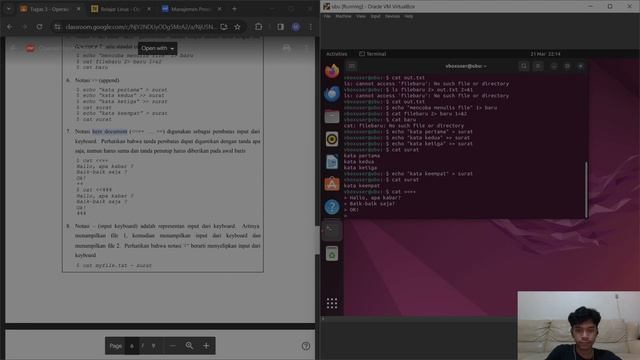The height and width of the screenshot is (360, 640).
Task: Open a new tab in the Terminal window
Action: tap(352, 66)
